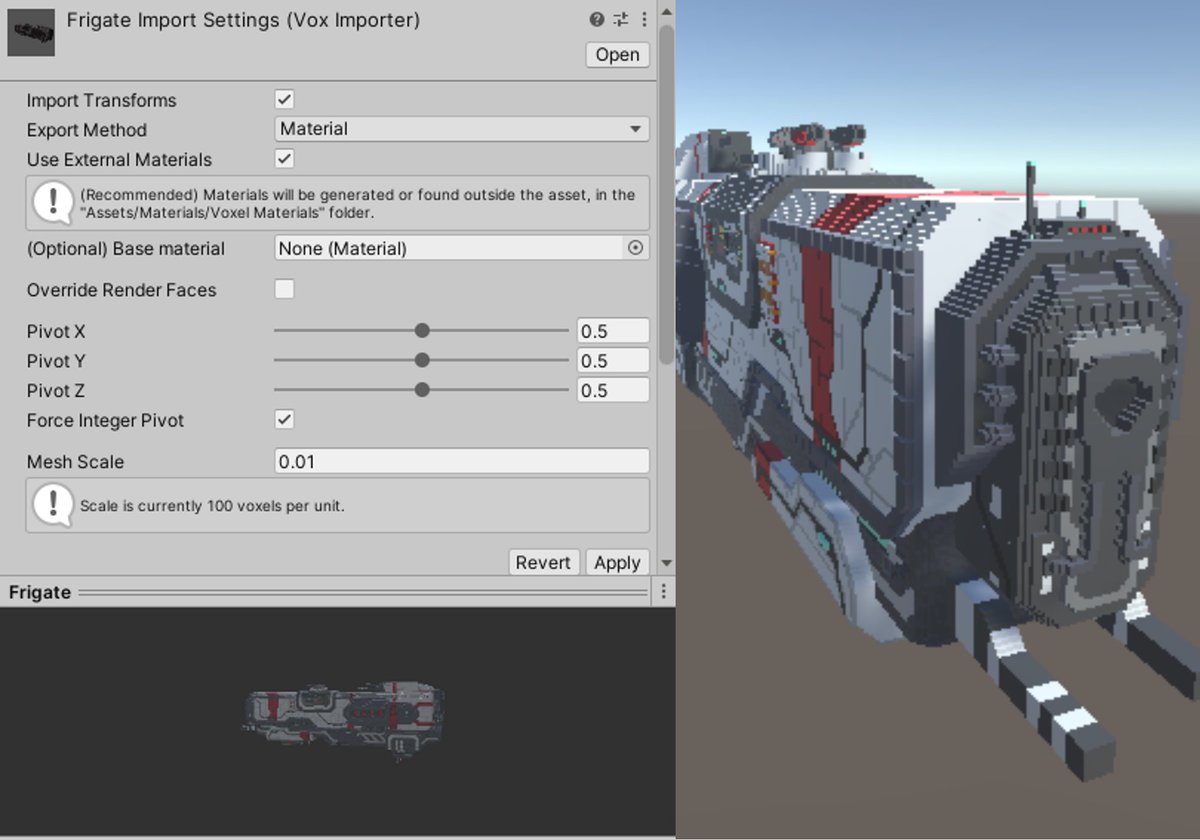
Task: Open the Export Method dropdown
Action: (462, 129)
